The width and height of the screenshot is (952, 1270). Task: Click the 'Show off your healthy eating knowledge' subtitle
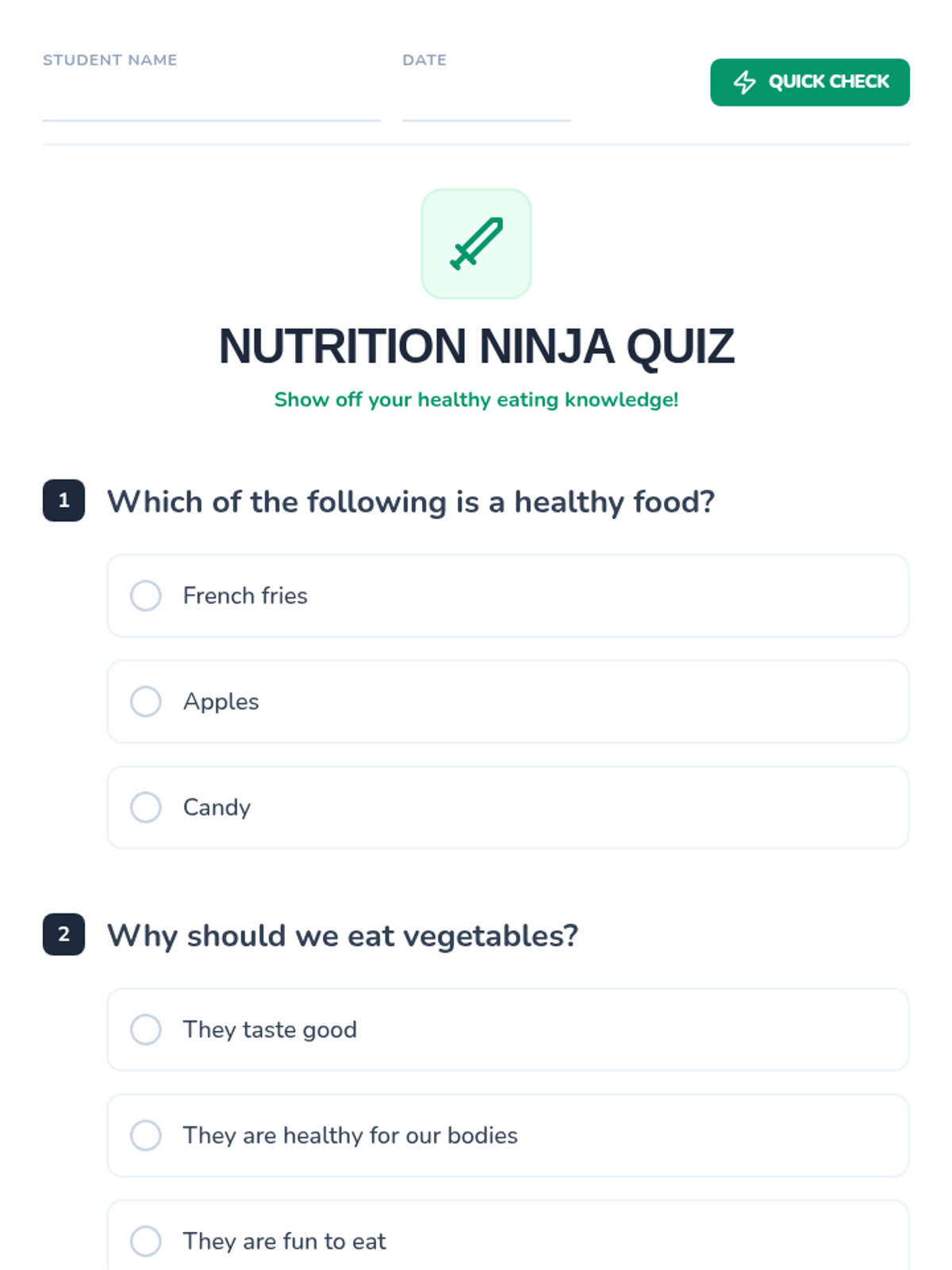click(476, 399)
